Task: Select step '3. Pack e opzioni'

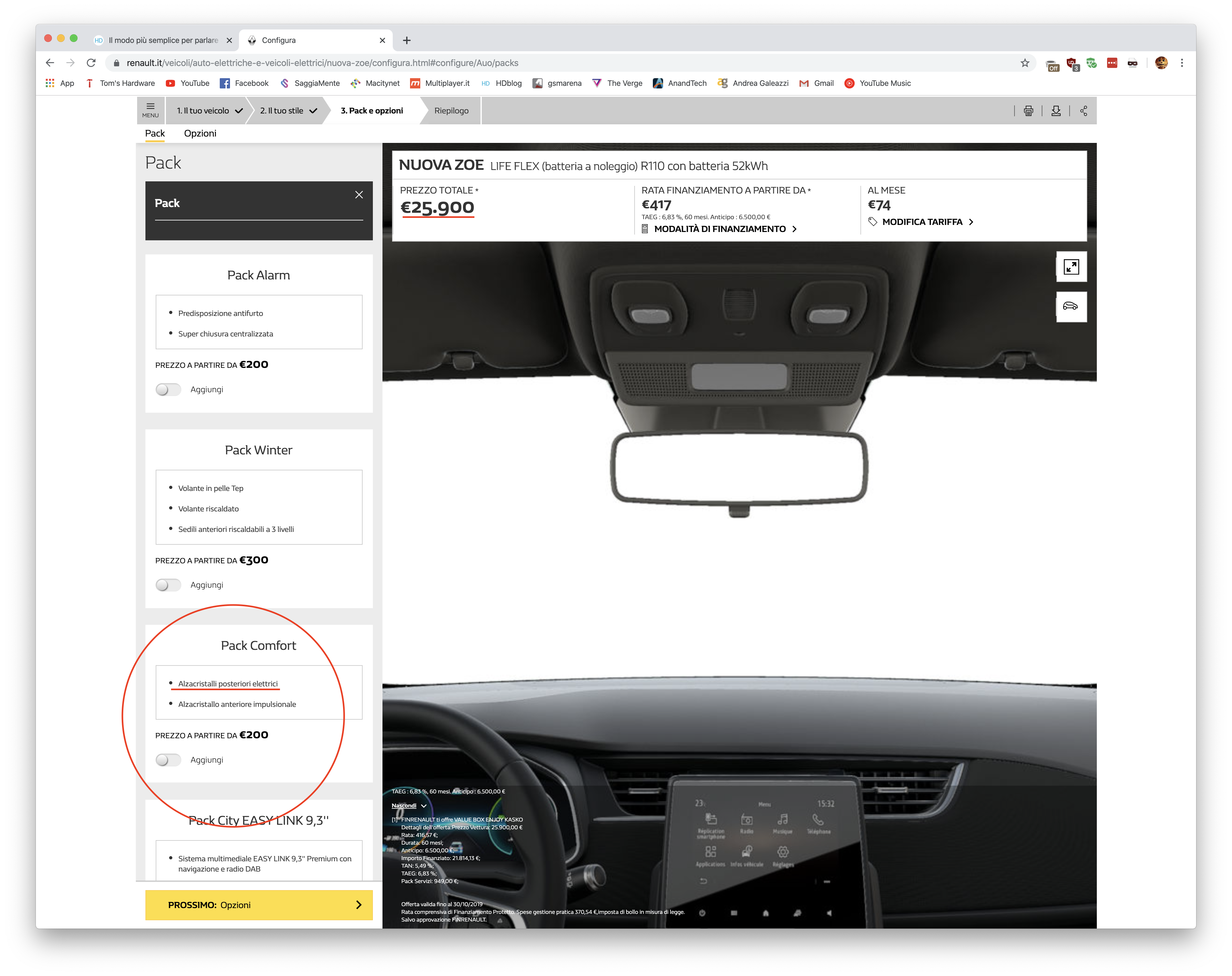Action: click(x=372, y=111)
